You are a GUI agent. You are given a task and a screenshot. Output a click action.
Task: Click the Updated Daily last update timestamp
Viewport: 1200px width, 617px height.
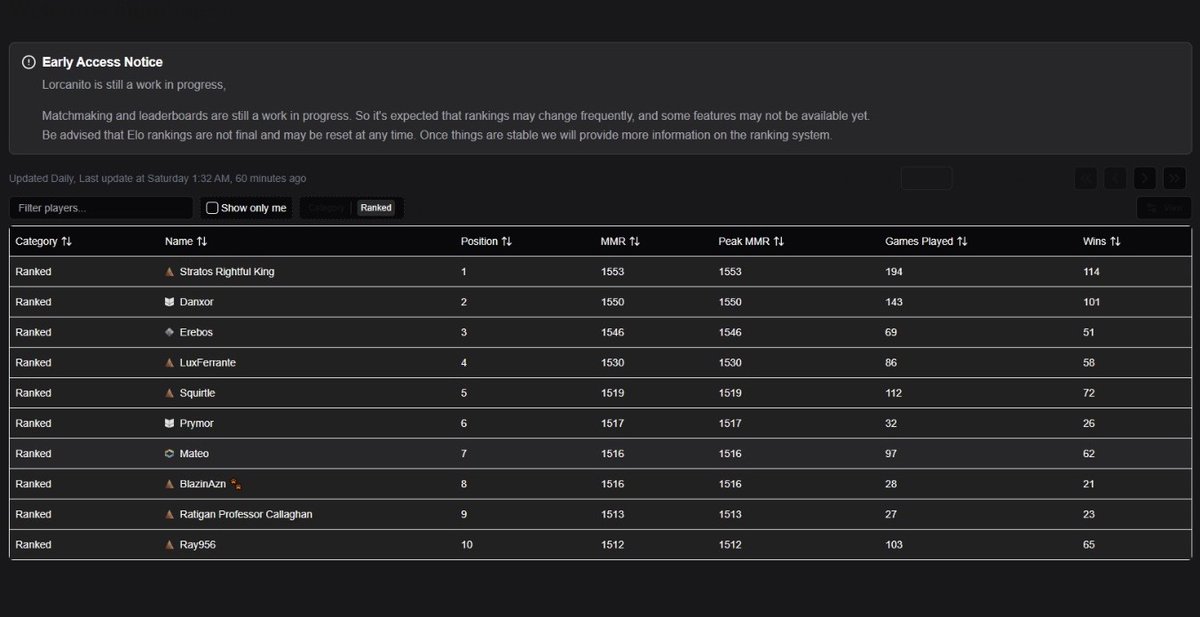pyautogui.click(x=158, y=178)
